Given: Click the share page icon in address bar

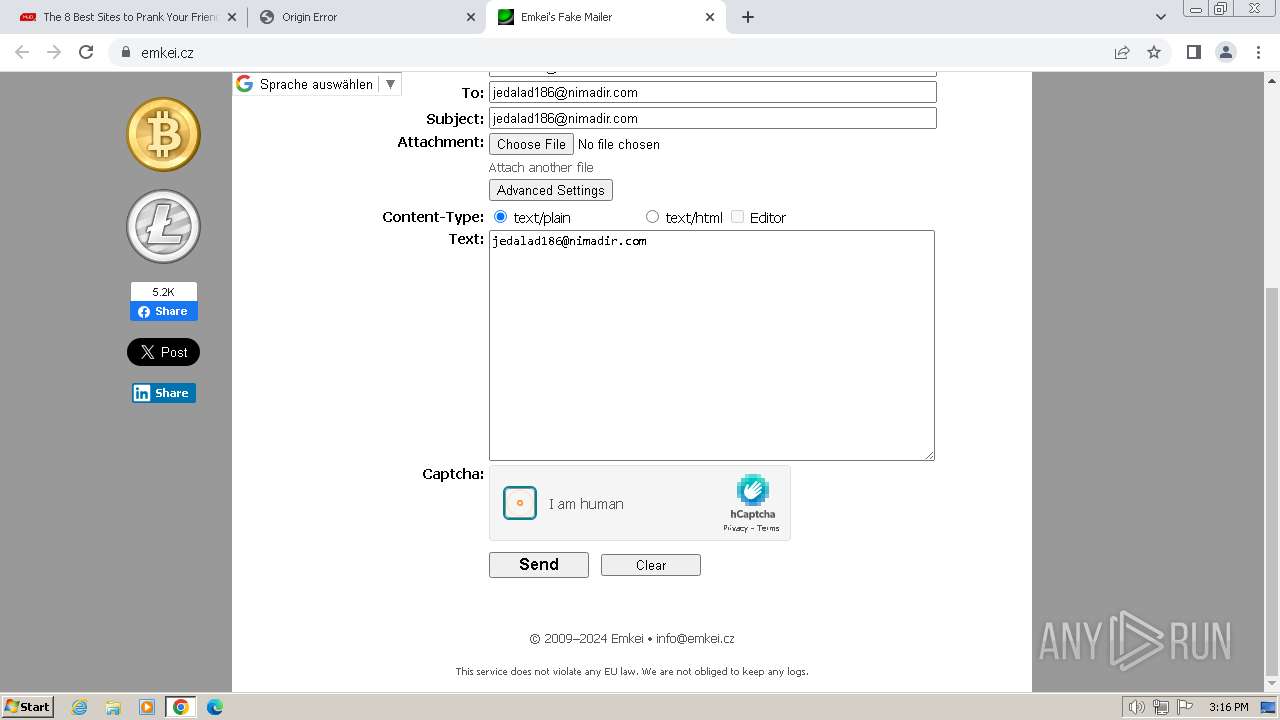Looking at the screenshot, I should click(1122, 52).
